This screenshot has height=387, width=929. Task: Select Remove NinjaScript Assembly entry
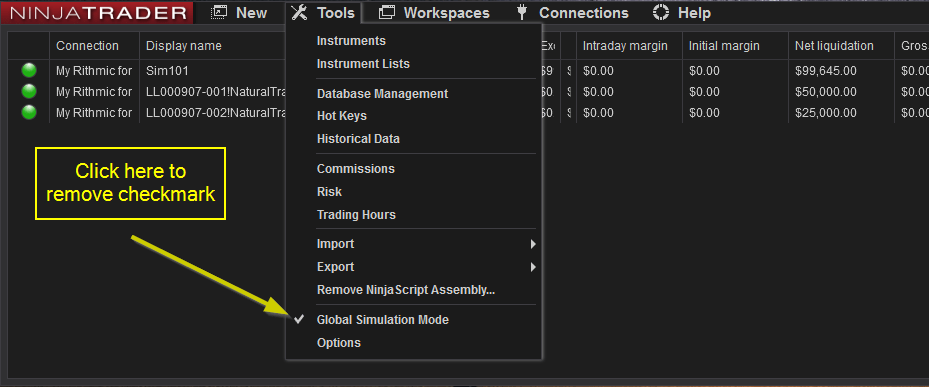point(406,290)
